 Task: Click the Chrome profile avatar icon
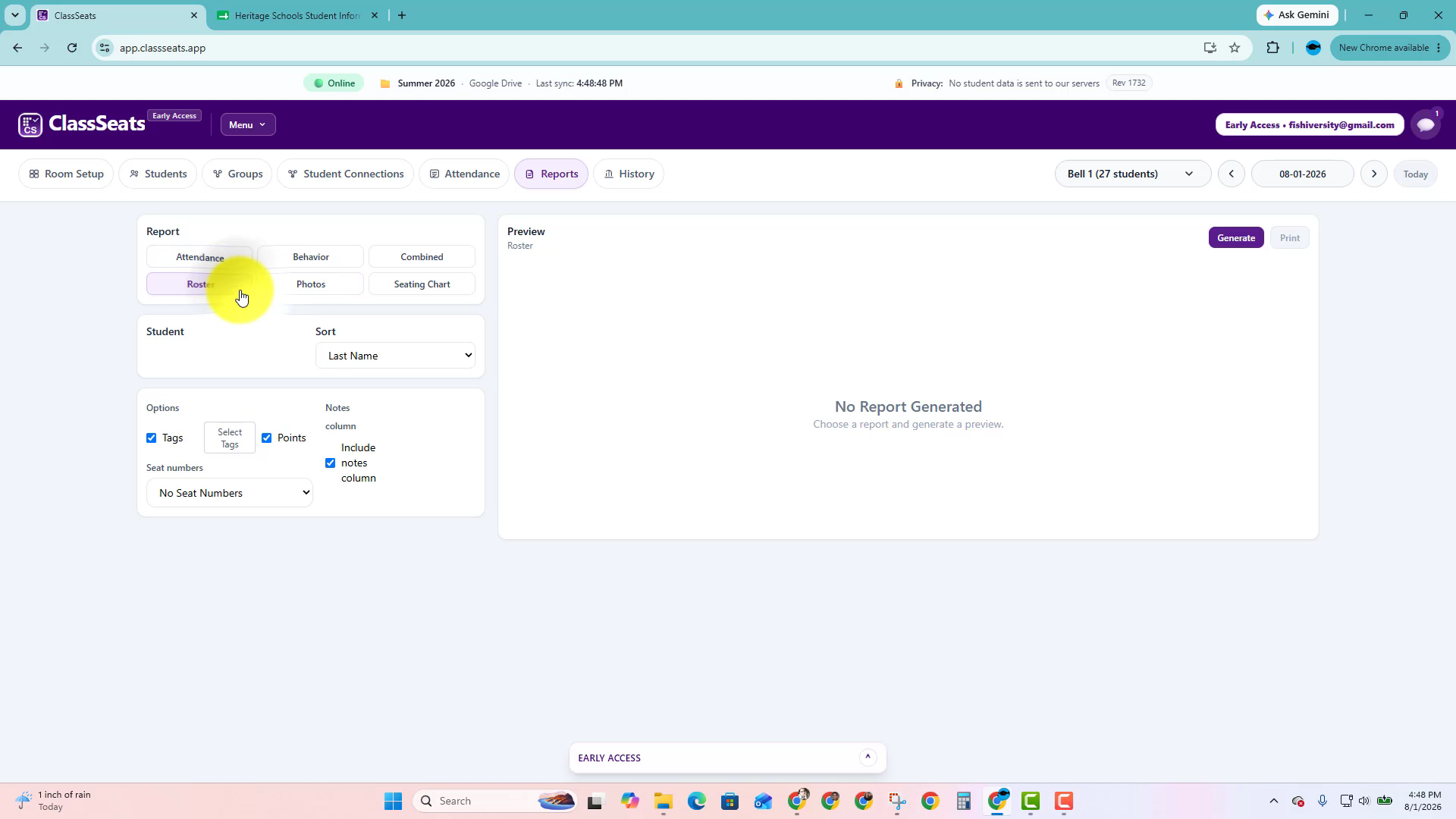[1313, 48]
